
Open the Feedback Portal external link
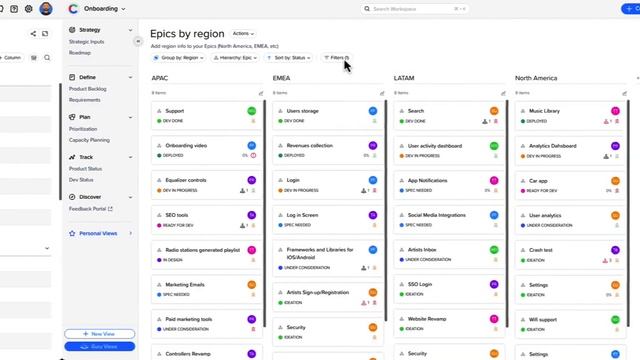pyautogui.click(x=91, y=209)
